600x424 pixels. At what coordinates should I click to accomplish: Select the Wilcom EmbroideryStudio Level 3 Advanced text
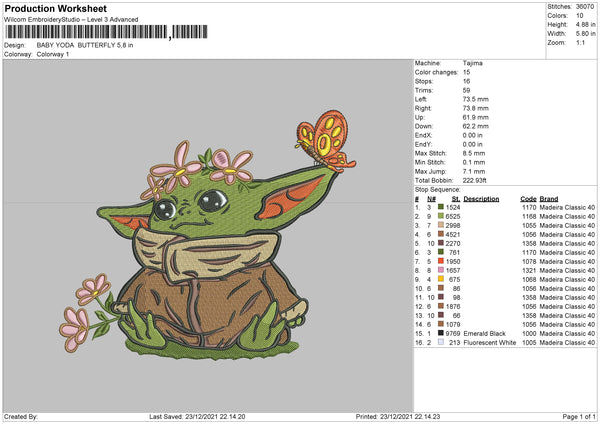click(71, 20)
